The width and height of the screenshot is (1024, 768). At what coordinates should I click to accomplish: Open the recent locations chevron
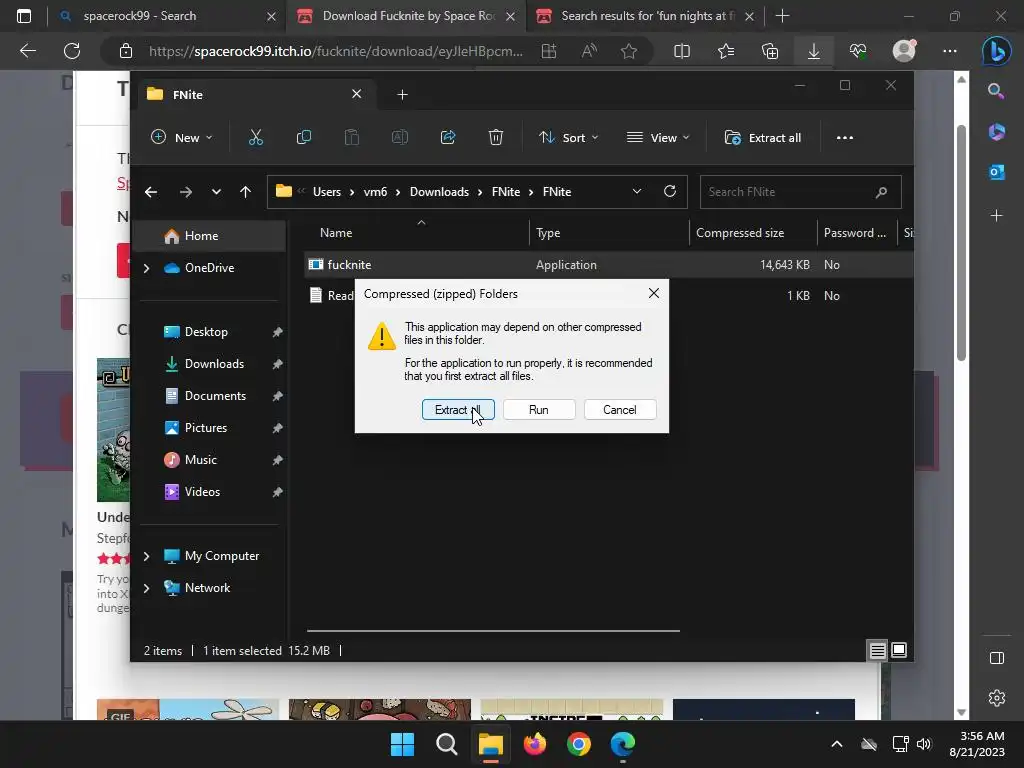[216, 192]
